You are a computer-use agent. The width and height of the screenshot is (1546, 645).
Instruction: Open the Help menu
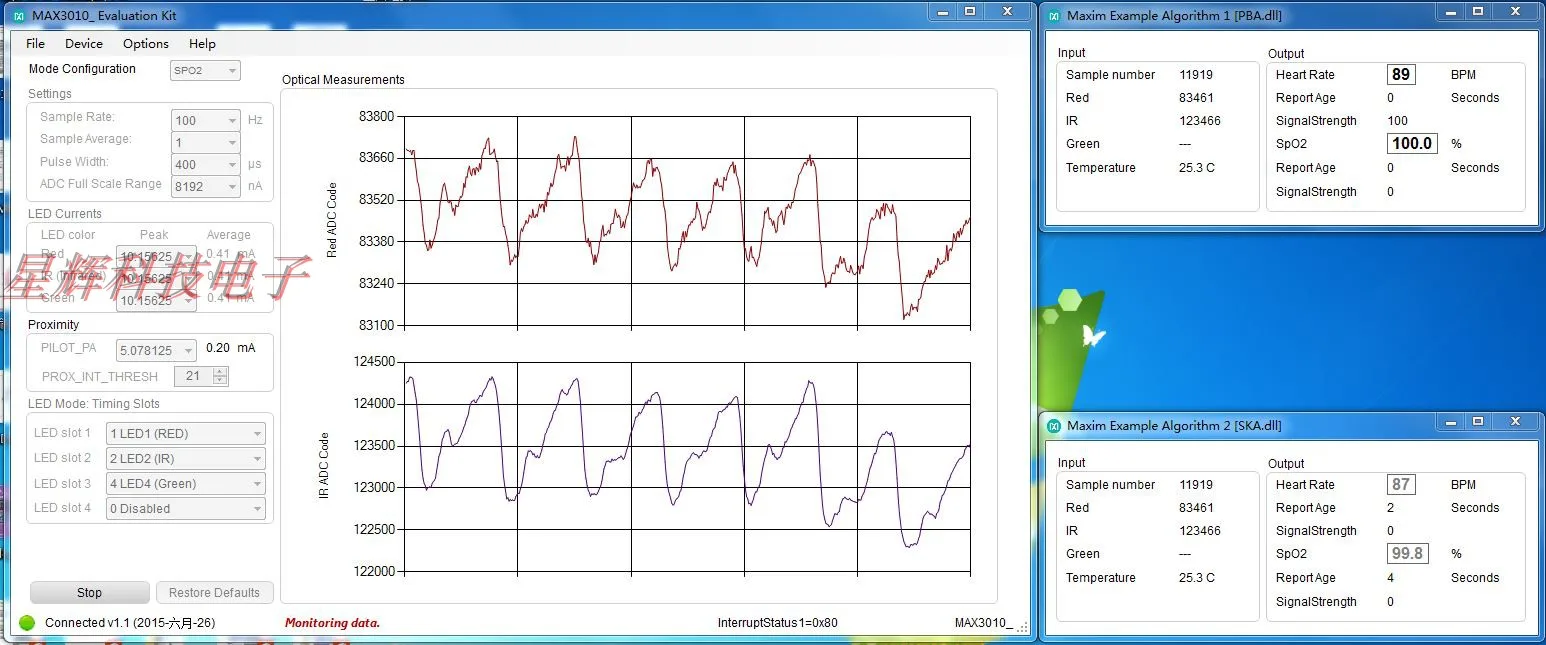(x=202, y=44)
